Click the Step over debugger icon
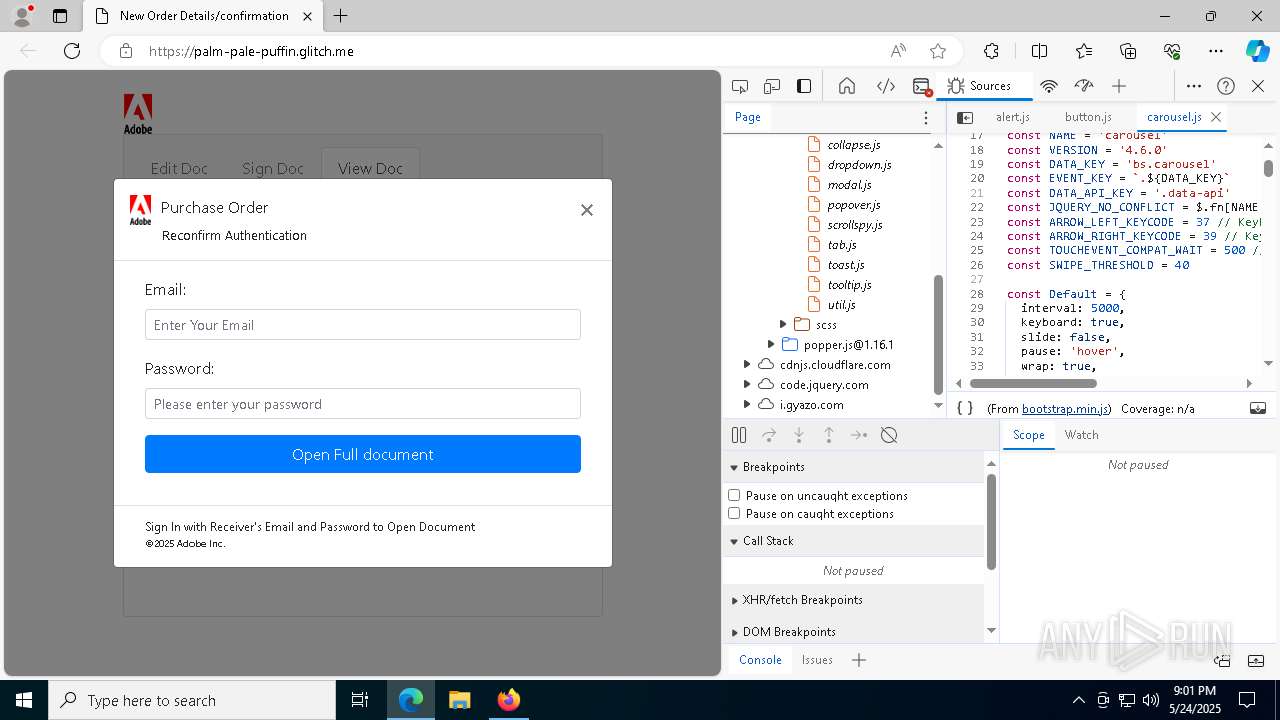 point(769,435)
